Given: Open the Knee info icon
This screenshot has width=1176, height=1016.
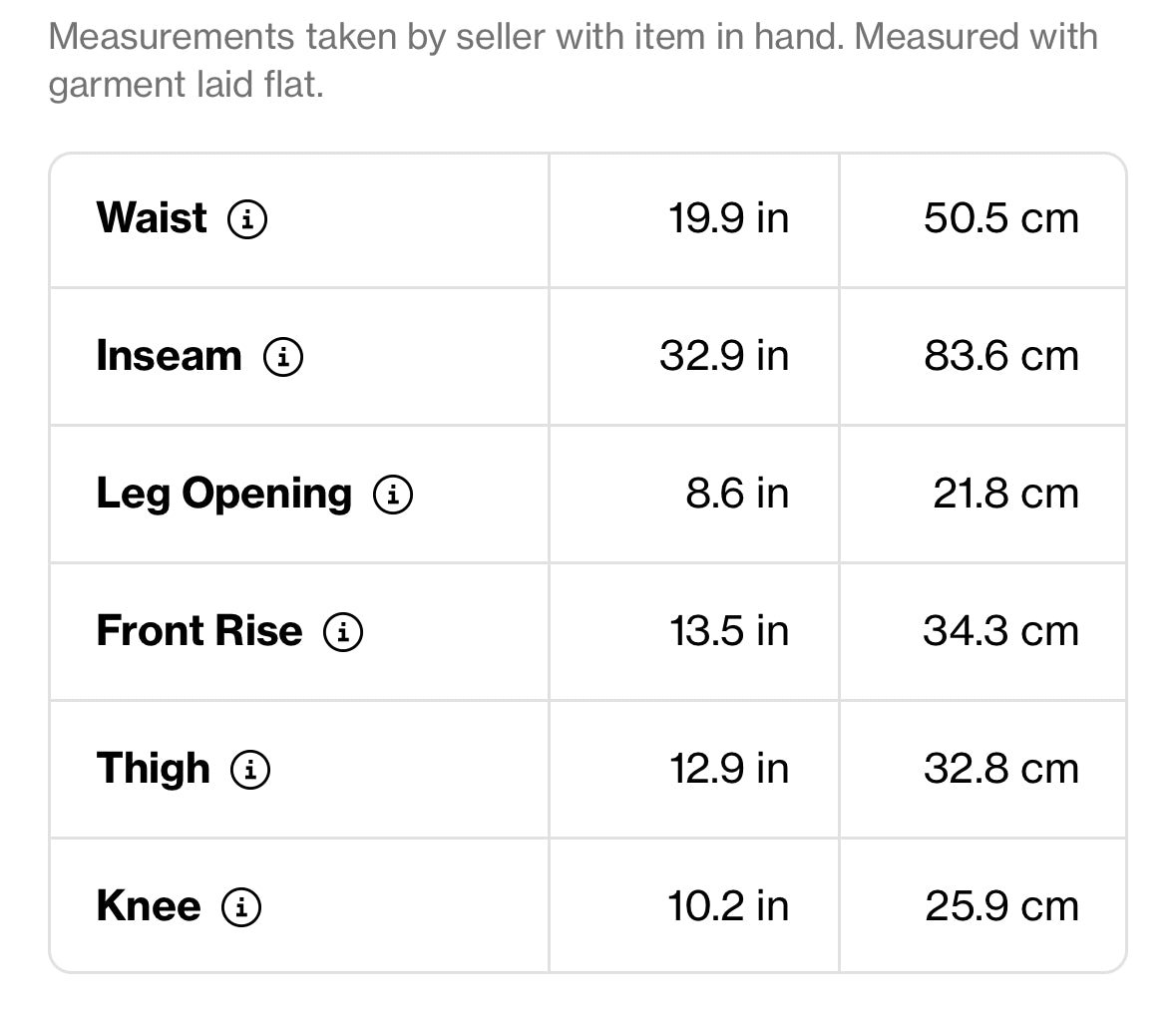Looking at the screenshot, I should pos(241,907).
